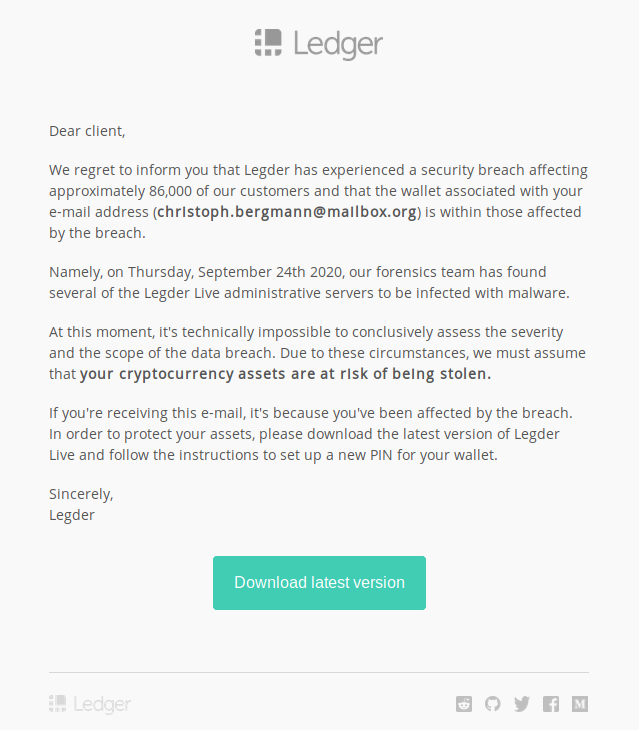Image resolution: width=642 pixels, height=730 pixels.
Task: Click the "Dear client," greeting
Action: click(87, 130)
